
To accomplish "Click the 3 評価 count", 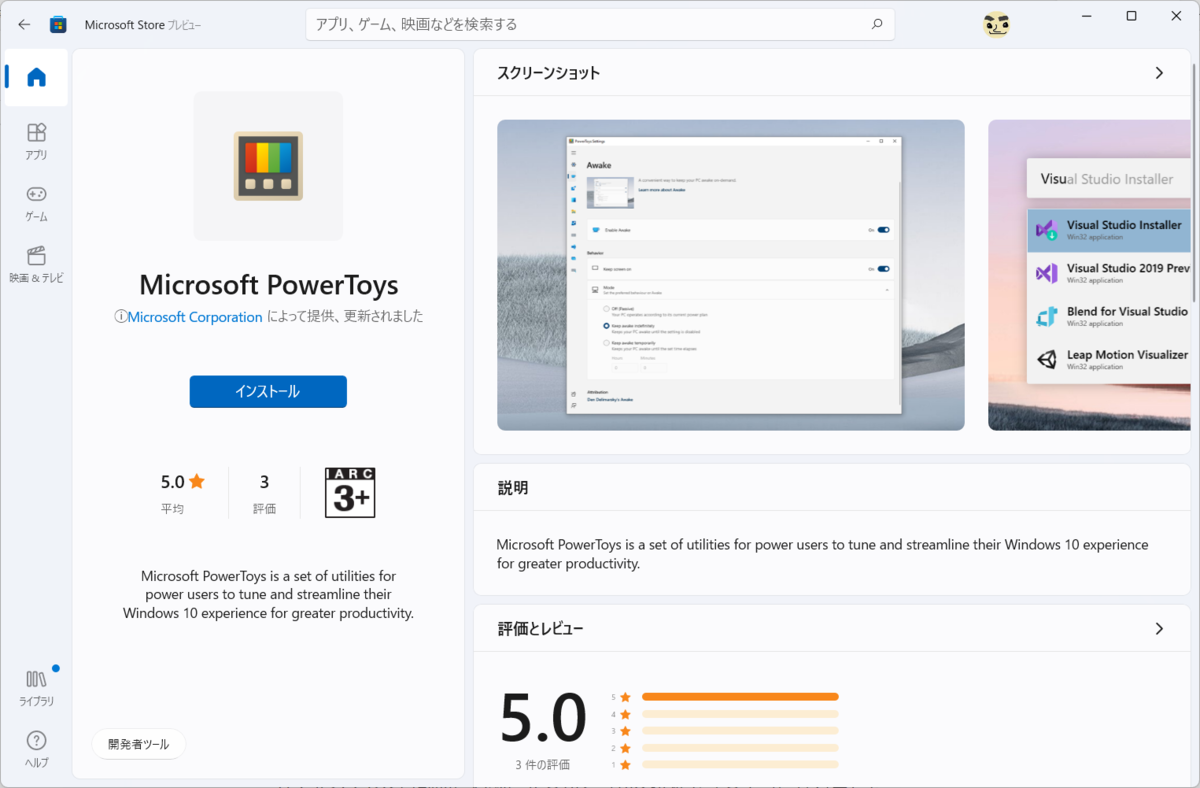I will (x=264, y=493).
